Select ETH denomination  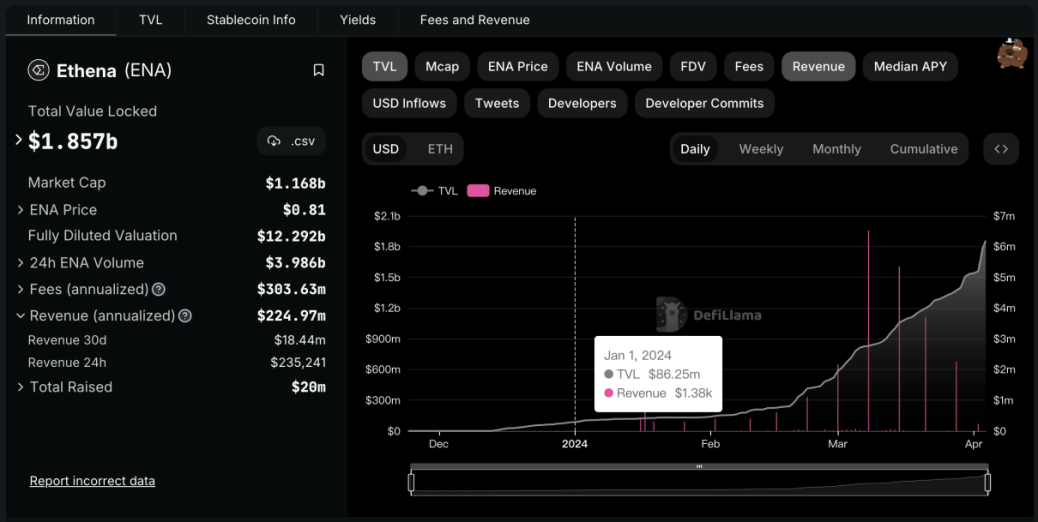point(440,149)
